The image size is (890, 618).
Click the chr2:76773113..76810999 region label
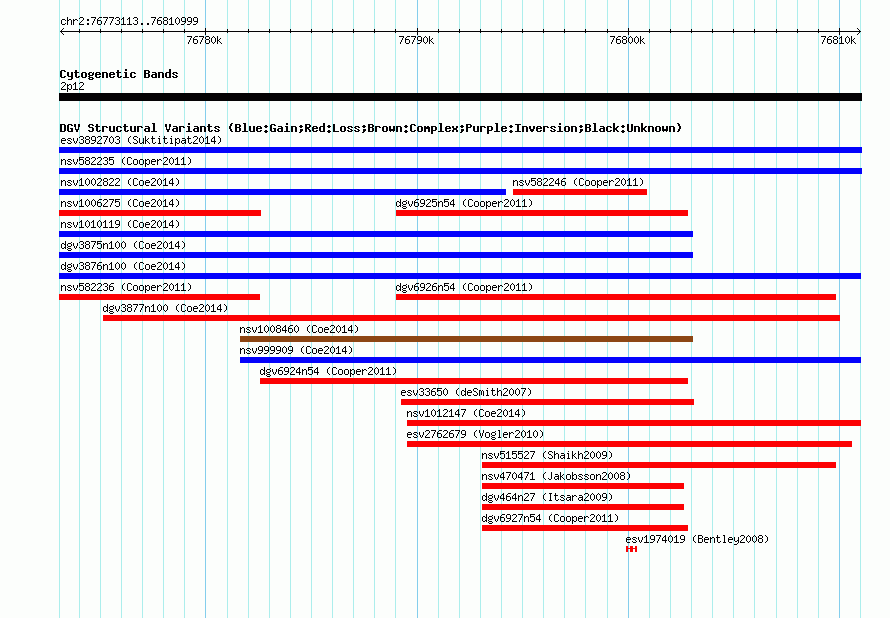[129, 21]
